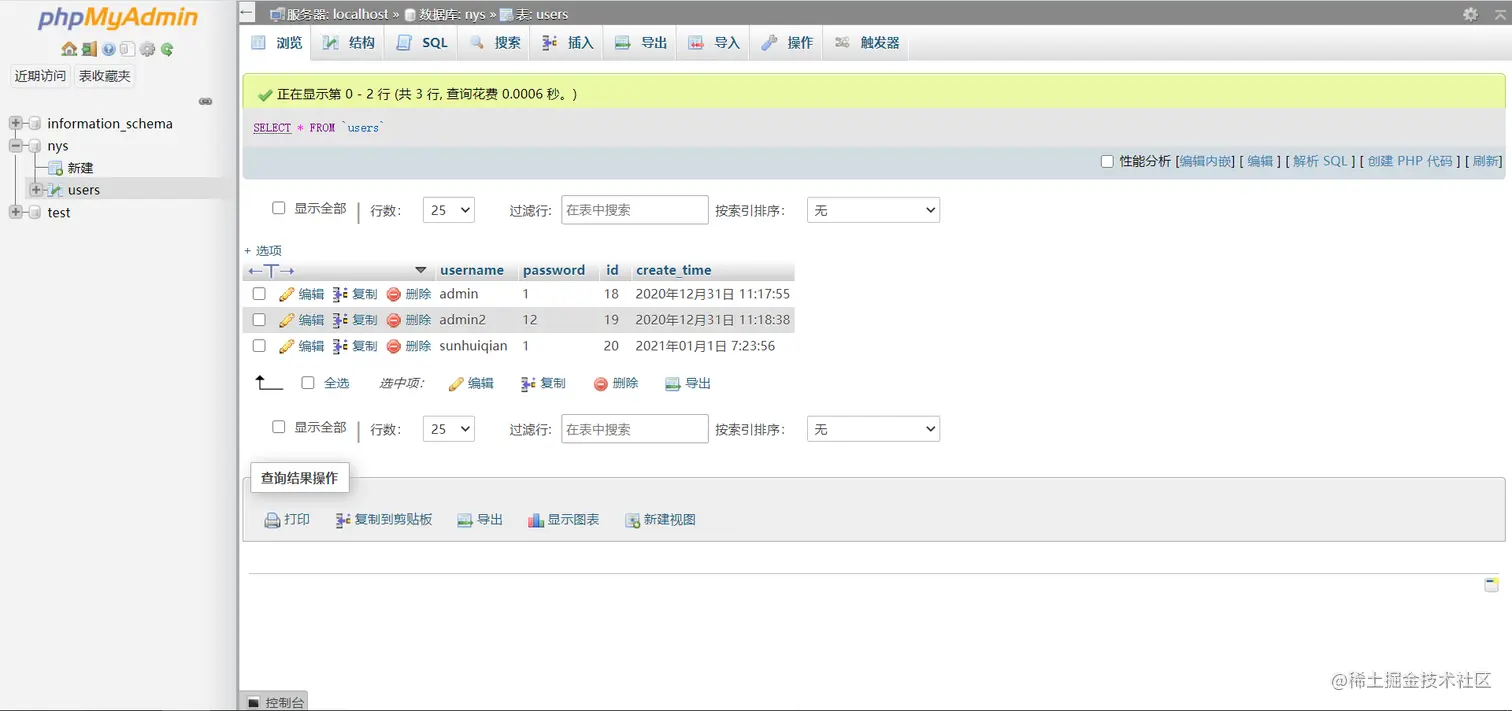Tick the 全选 check-all checkbox

coord(308,383)
